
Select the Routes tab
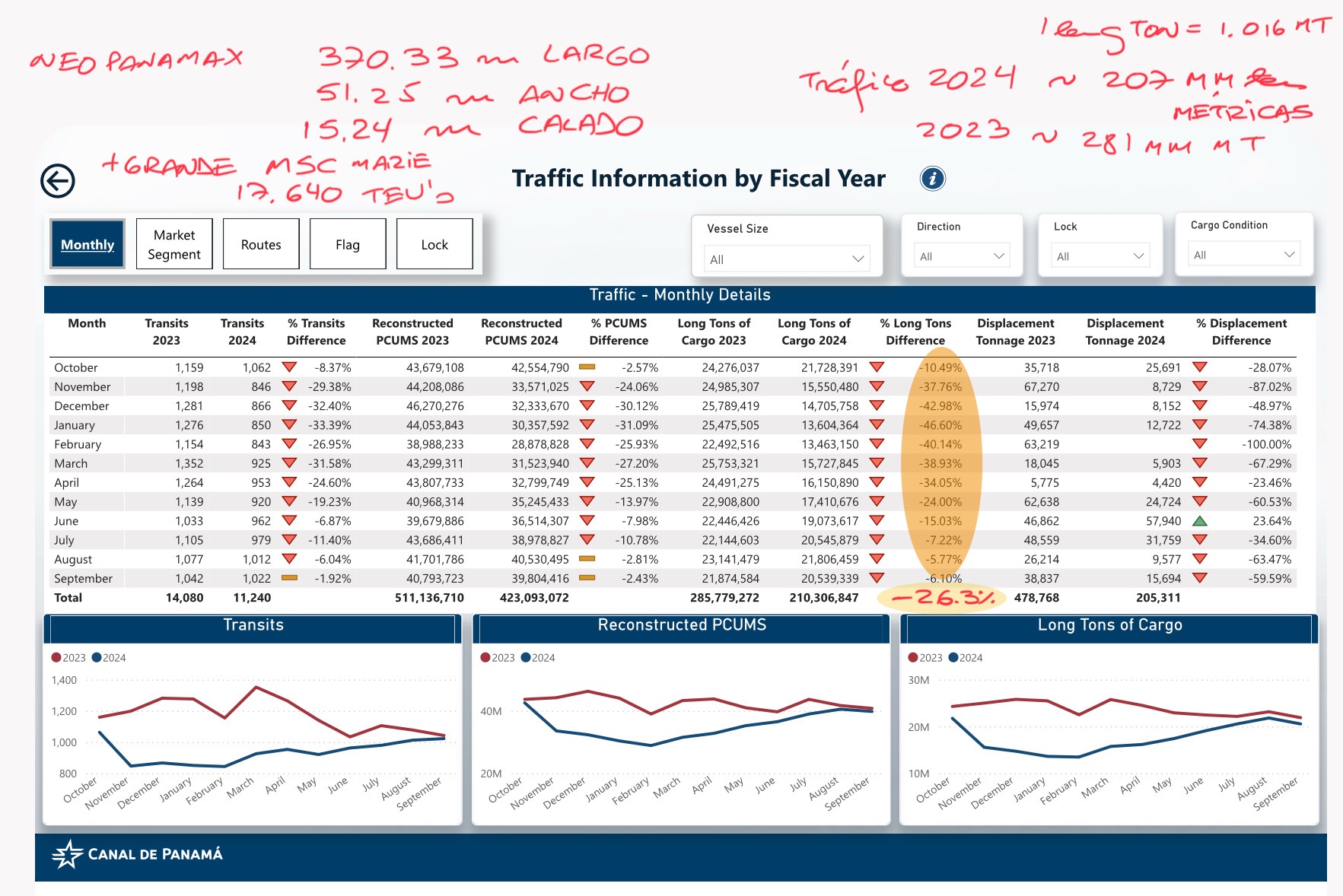point(261,244)
